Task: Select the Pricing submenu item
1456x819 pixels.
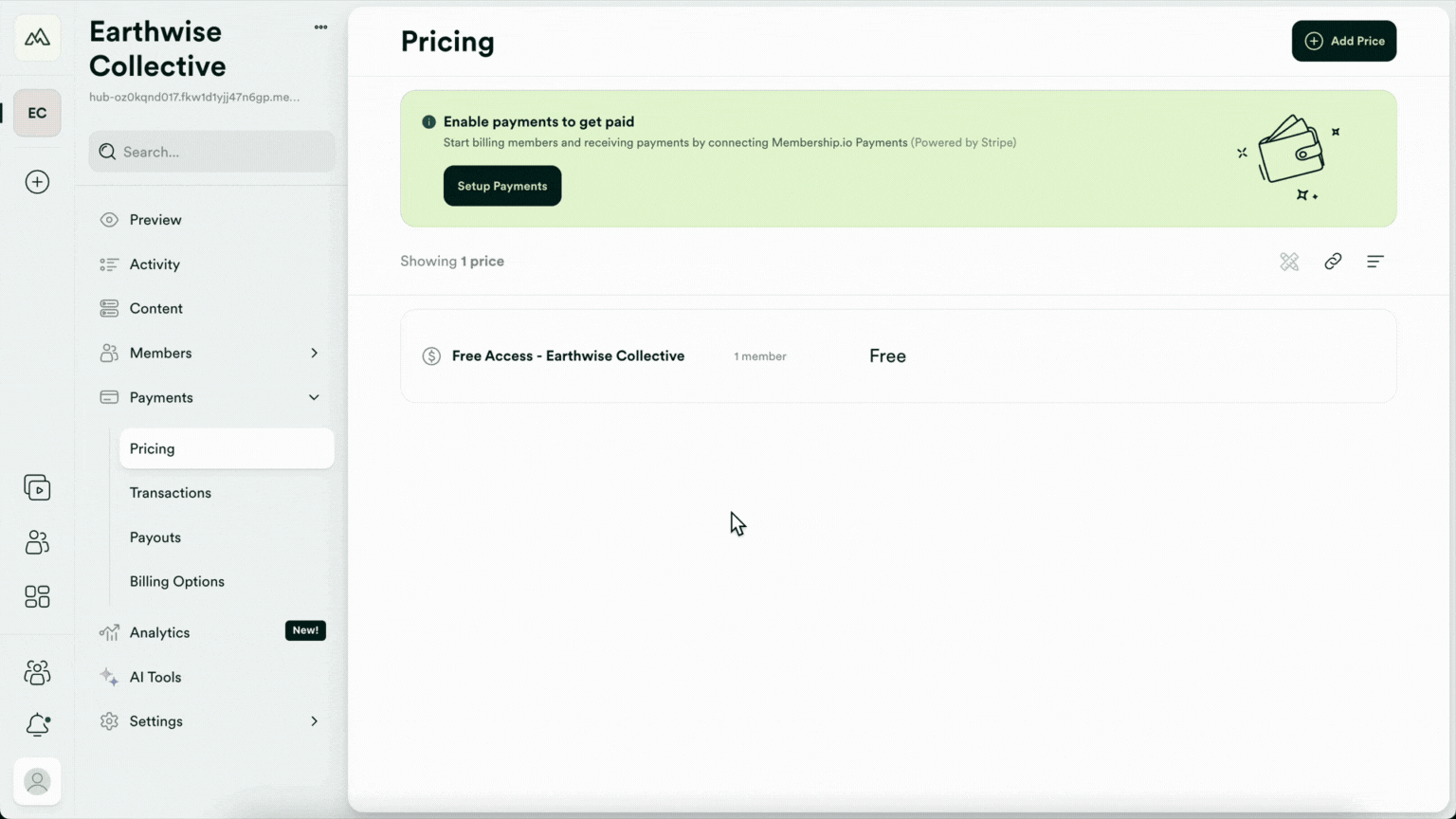Action: 227,448
